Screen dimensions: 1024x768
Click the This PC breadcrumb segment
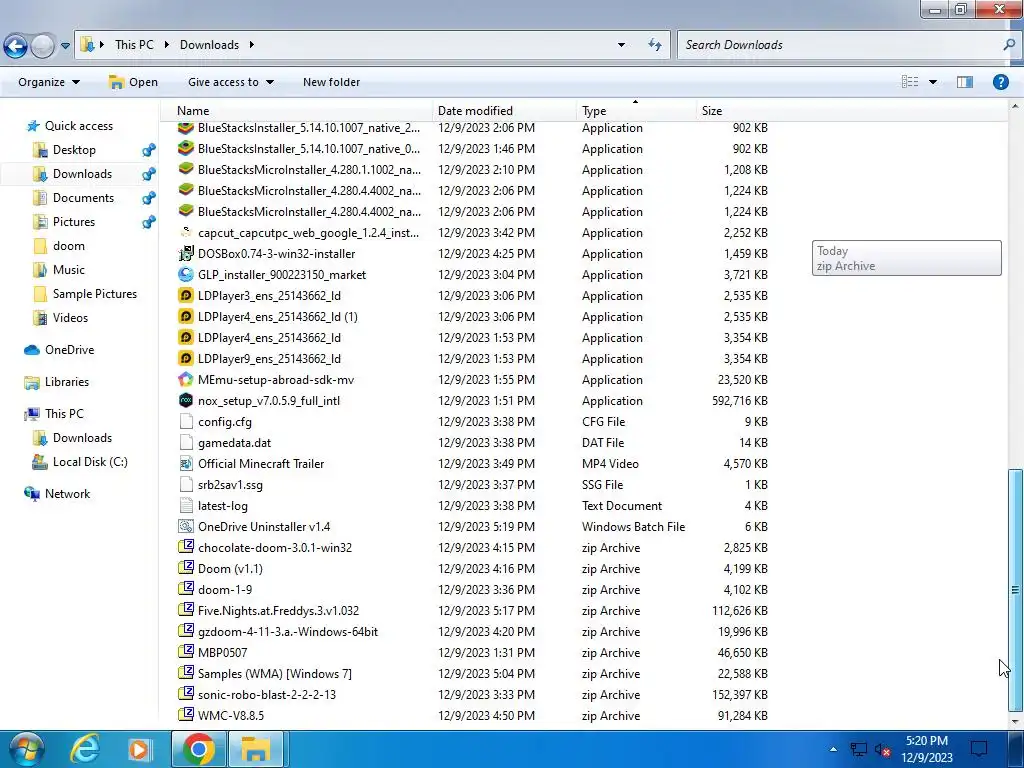pos(134,45)
